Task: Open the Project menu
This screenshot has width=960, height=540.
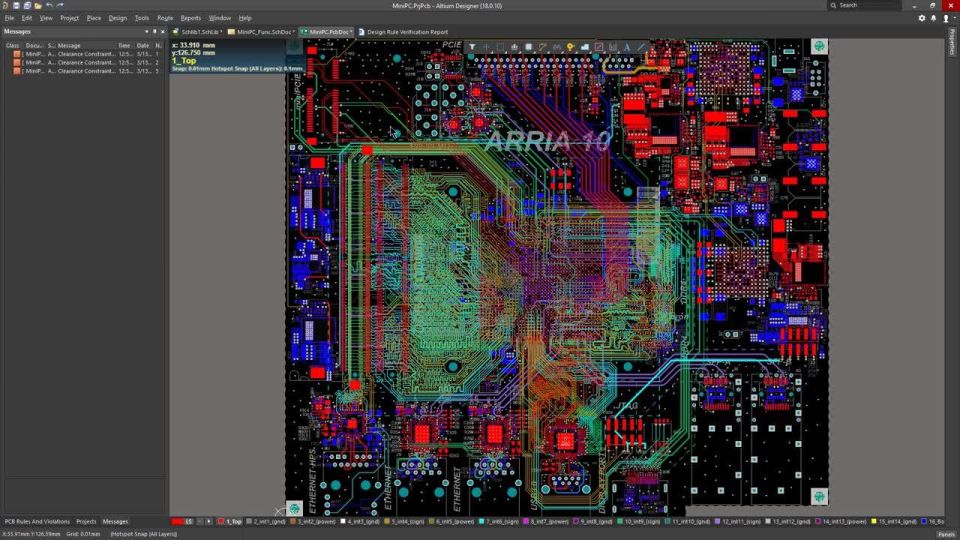Action: pyautogui.click(x=69, y=18)
